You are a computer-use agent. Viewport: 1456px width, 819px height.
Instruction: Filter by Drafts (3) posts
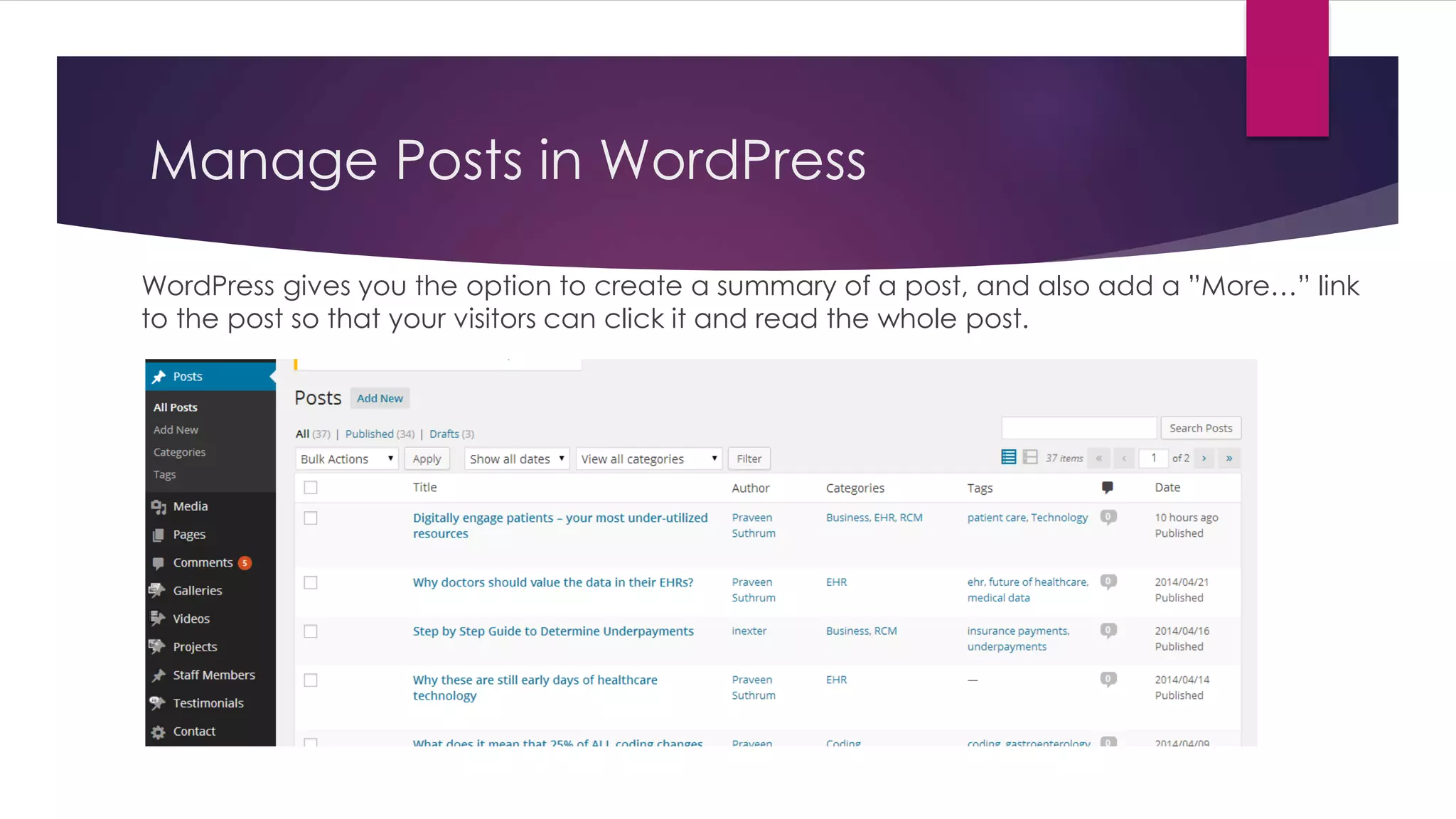click(451, 434)
